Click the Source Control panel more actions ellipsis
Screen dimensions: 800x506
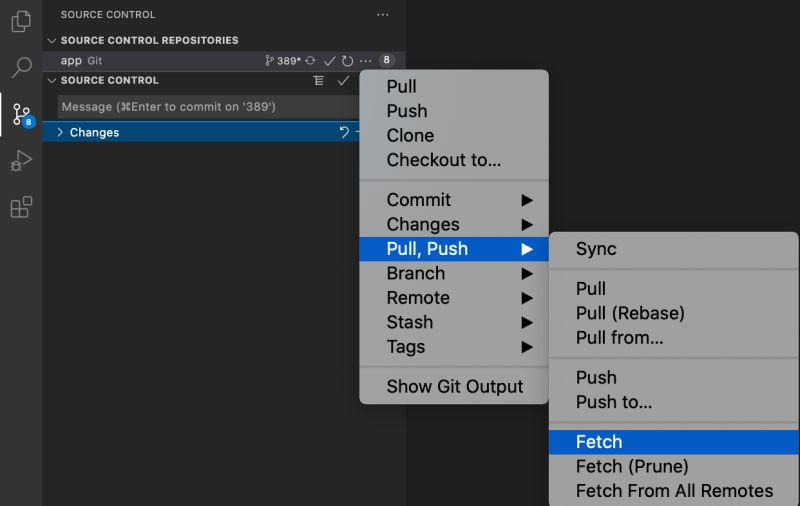pyautogui.click(x=383, y=15)
